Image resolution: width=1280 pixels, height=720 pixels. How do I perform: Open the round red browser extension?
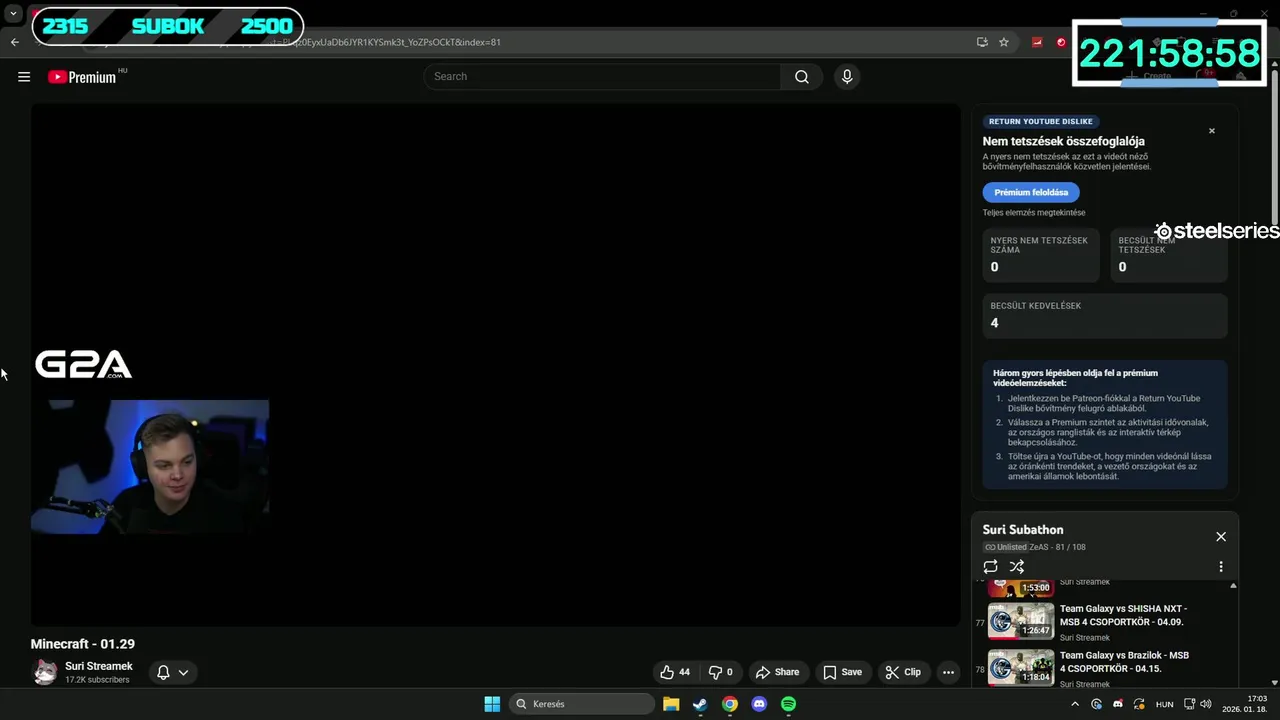[x=1061, y=42]
